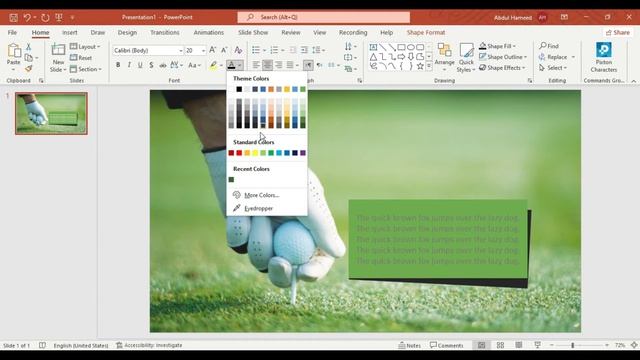Image resolution: width=640 pixels, height=360 pixels.
Task: Open the Comments pane
Action: point(447,345)
